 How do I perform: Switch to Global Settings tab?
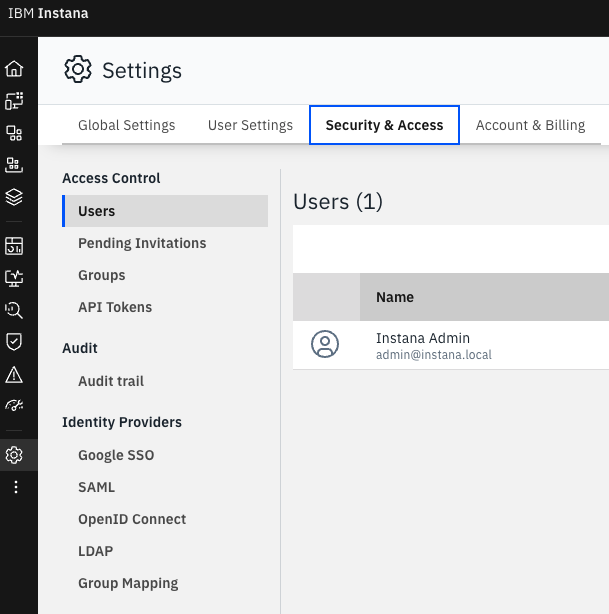click(x=126, y=125)
